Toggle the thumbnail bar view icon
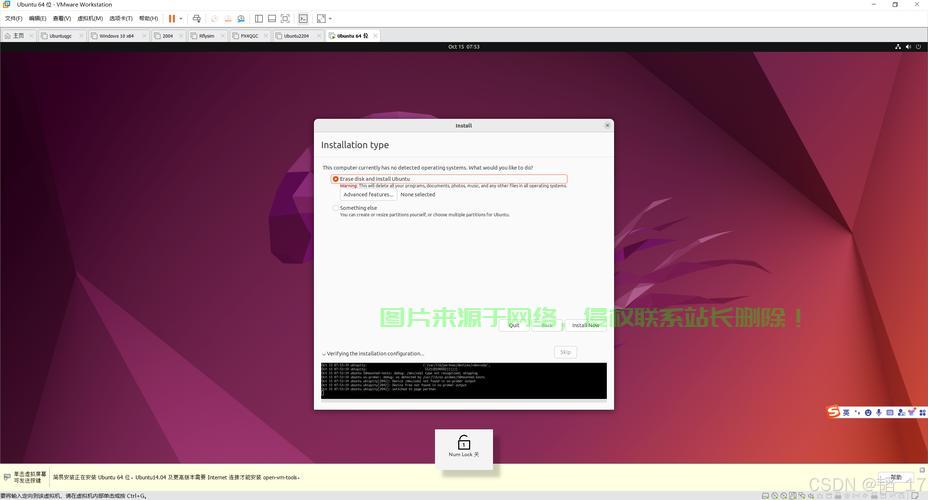 (x=272, y=19)
